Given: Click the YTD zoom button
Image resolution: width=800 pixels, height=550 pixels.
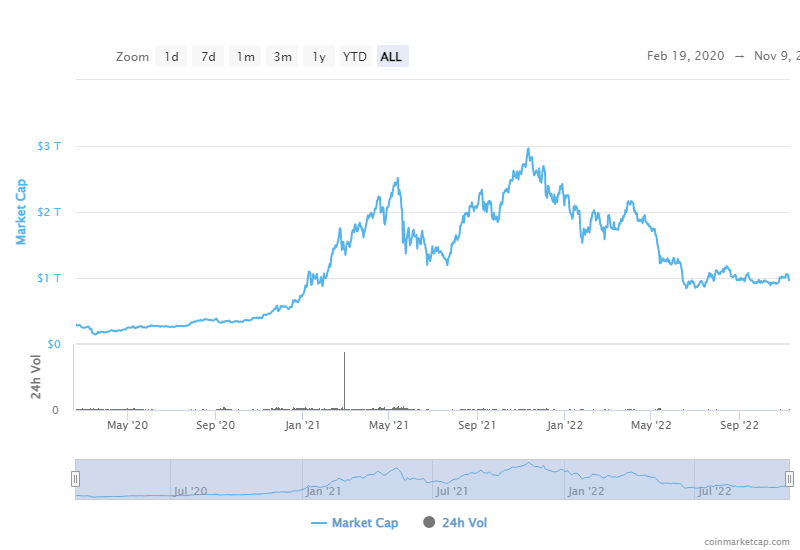Looking at the screenshot, I should coord(355,57).
